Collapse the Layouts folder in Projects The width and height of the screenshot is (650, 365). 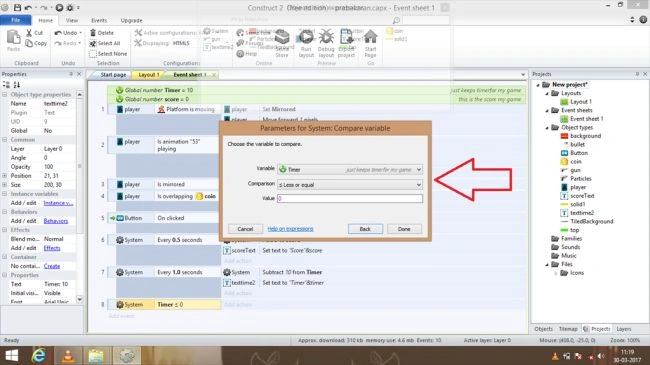547,93
